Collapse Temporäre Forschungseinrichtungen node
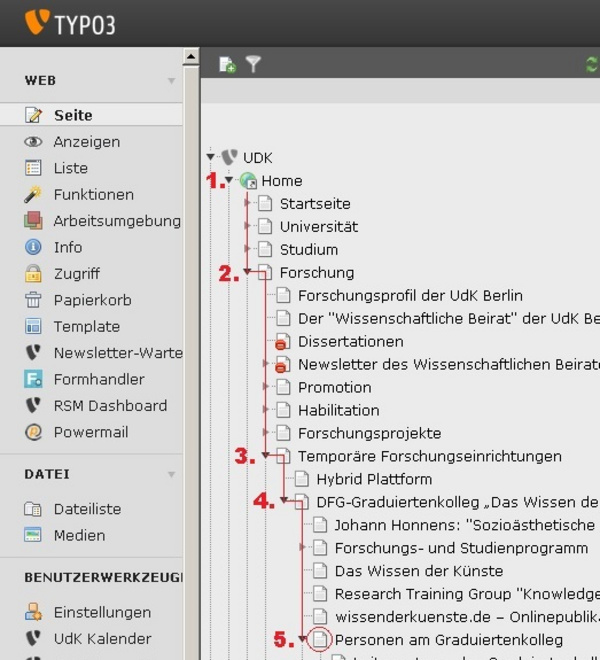The width and height of the screenshot is (600, 660). [x=266, y=455]
